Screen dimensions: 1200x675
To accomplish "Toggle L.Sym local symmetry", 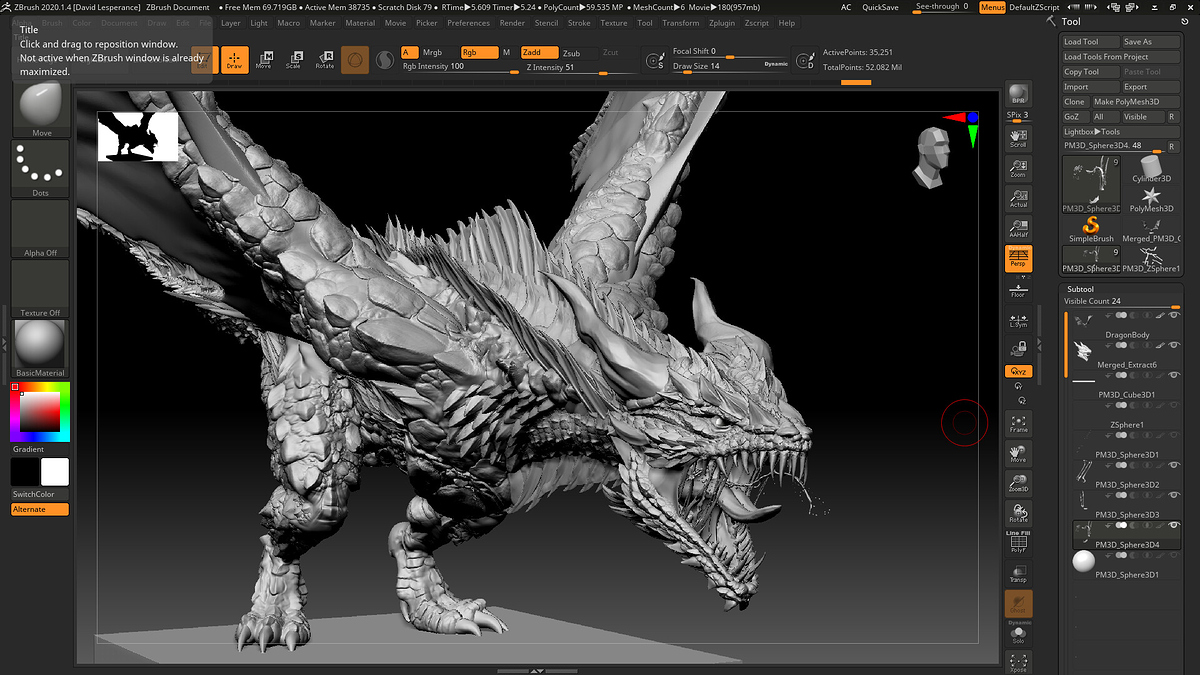I will (x=1018, y=319).
